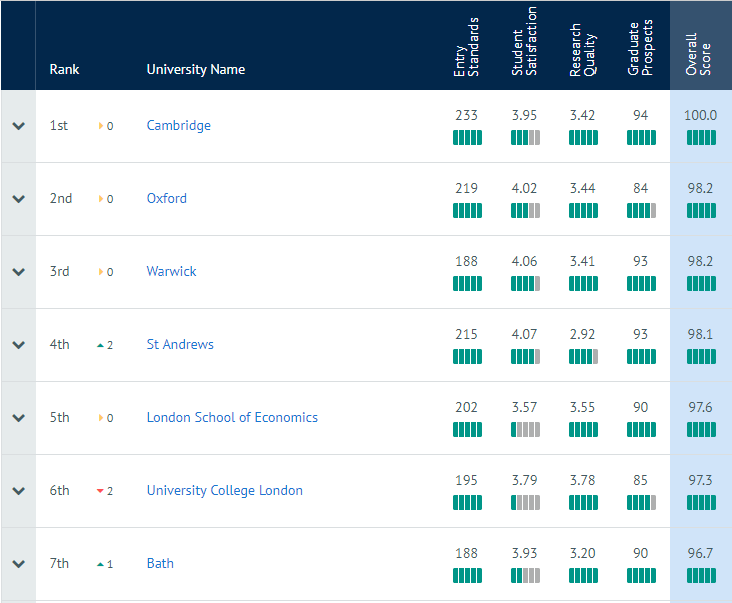Click Bath's Student Satisfaction bar indicator
Viewport: 732px width, 603px height.
click(x=525, y=575)
